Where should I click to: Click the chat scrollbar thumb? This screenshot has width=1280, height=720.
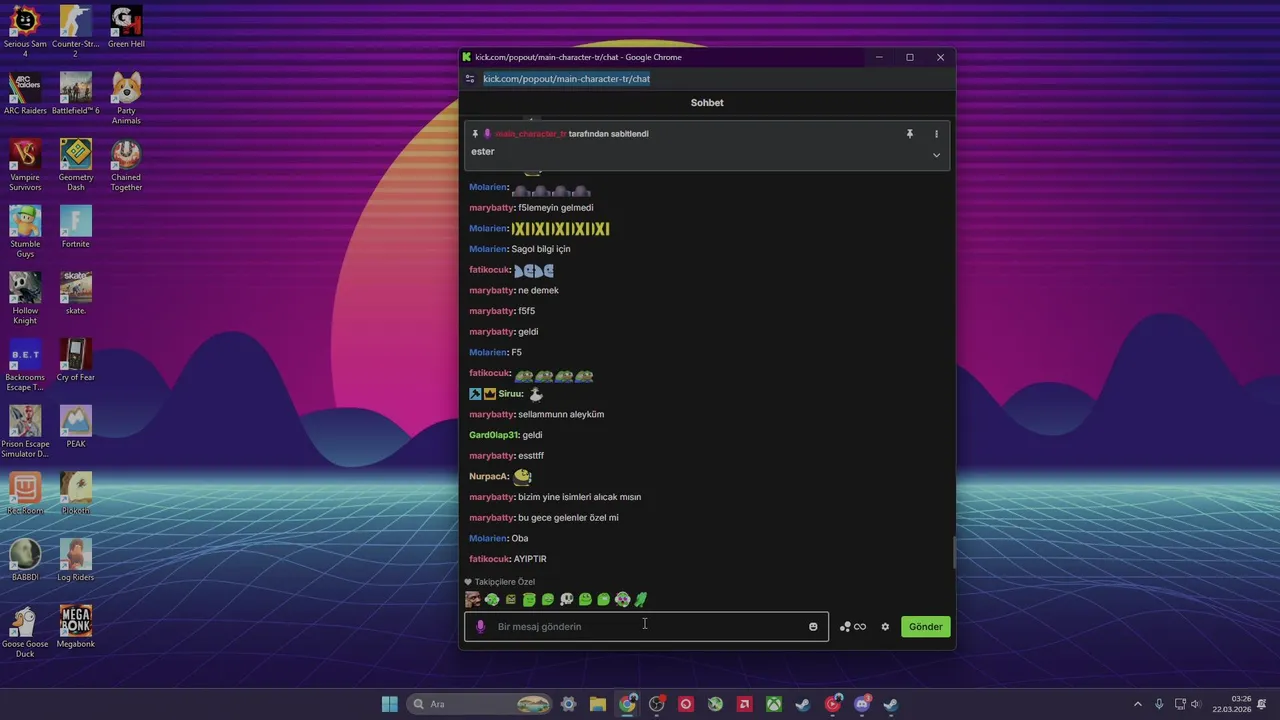point(954,553)
